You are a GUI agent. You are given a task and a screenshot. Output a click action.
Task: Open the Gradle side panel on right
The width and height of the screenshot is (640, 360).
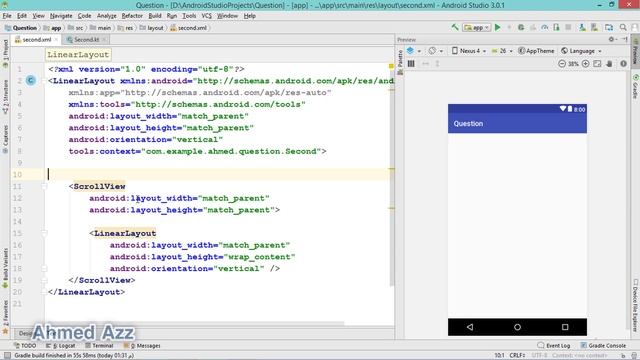point(636,87)
